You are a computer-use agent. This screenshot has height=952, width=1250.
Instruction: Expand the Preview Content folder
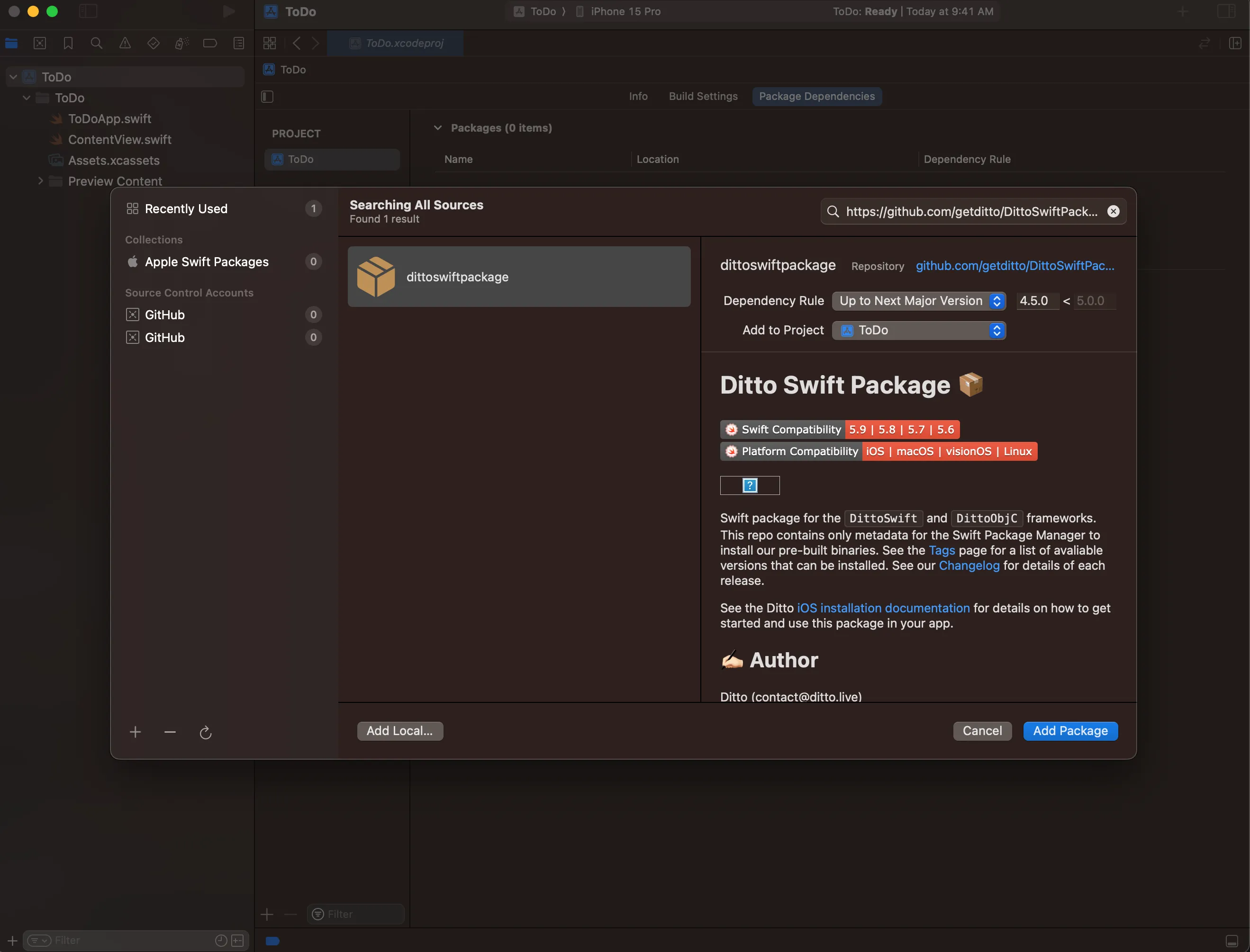tap(40, 181)
